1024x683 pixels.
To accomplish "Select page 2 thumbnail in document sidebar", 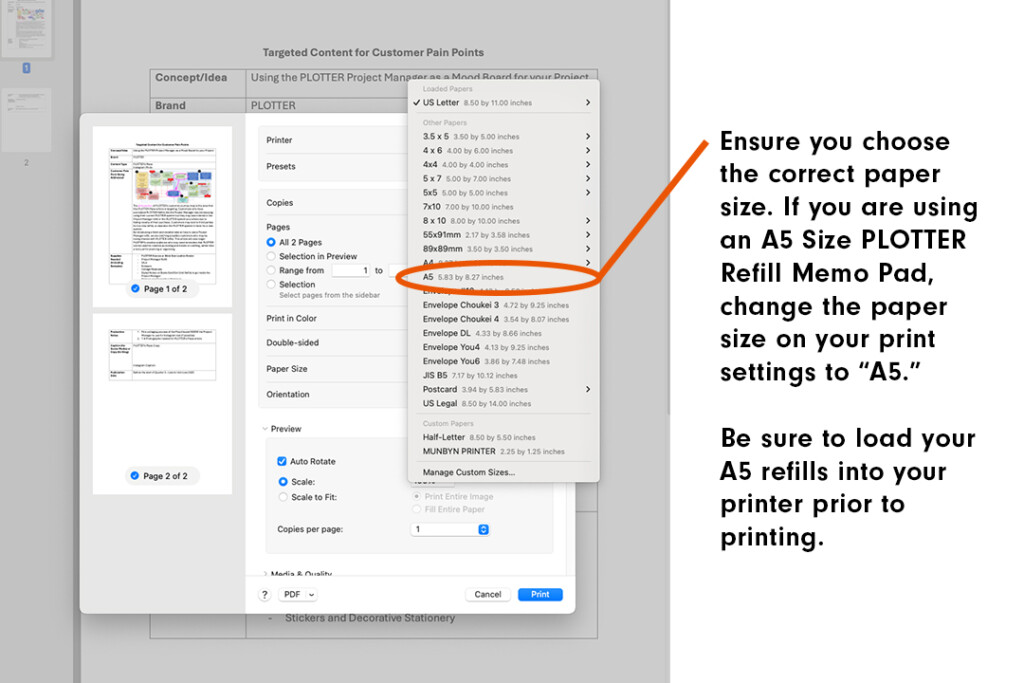I will click(26, 119).
